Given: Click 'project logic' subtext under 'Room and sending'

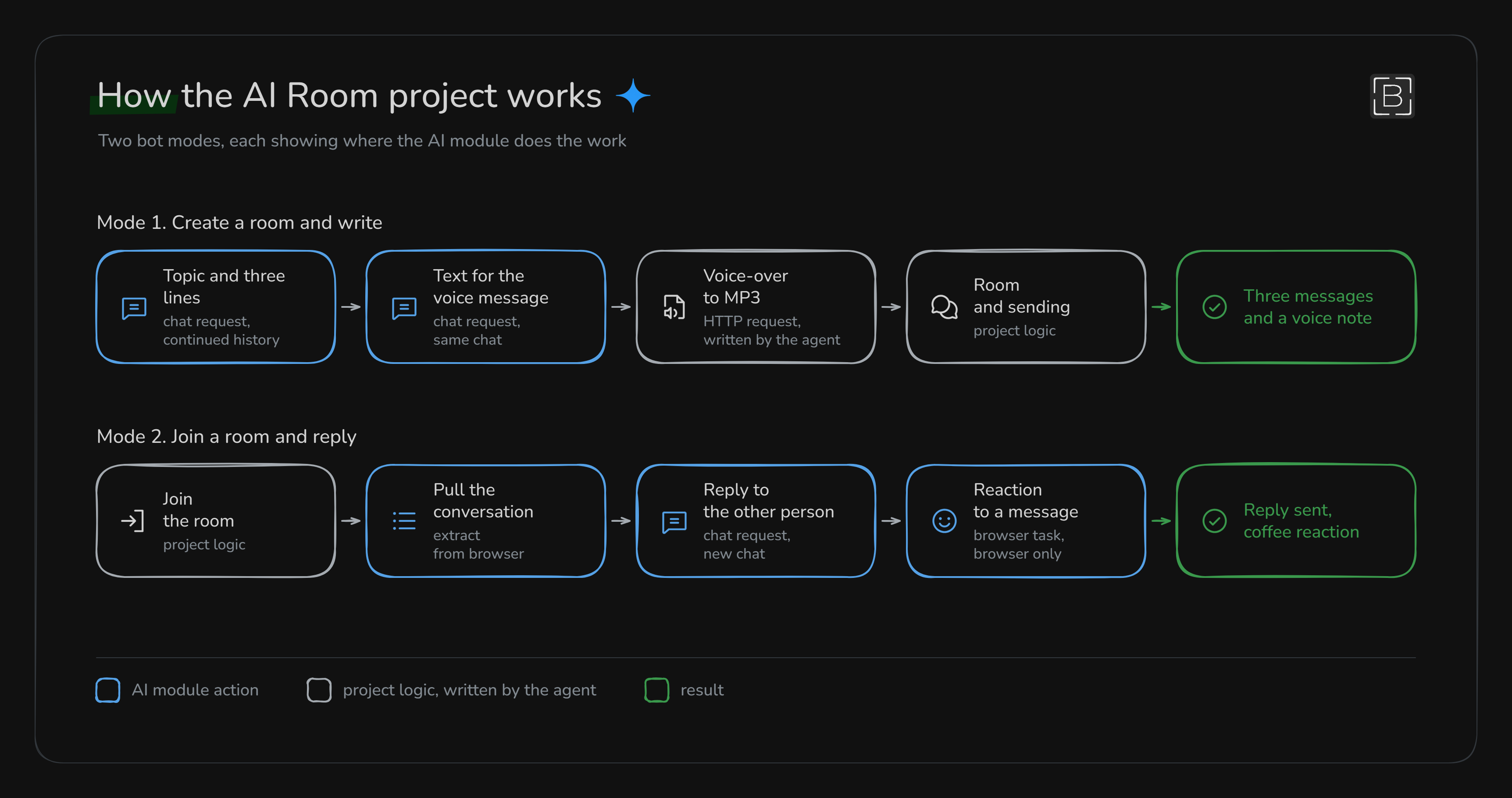Looking at the screenshot, I should coord(1014,330).
